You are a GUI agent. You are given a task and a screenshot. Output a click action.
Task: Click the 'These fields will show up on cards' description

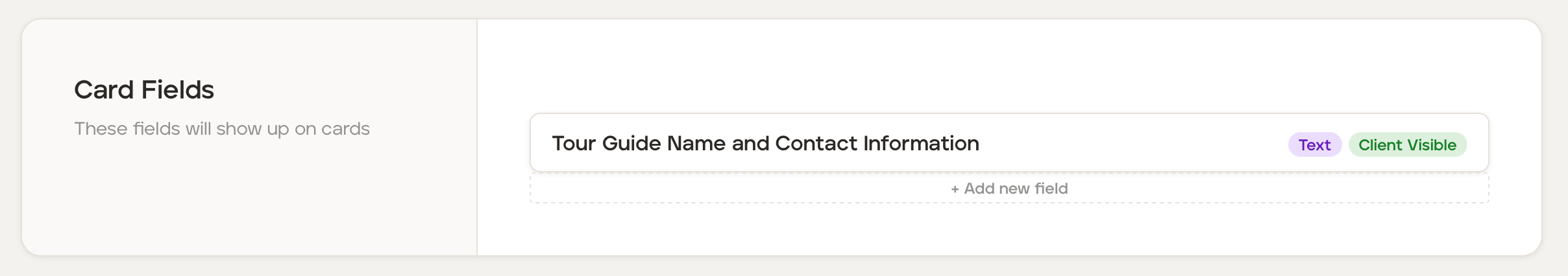pos(221,129)
